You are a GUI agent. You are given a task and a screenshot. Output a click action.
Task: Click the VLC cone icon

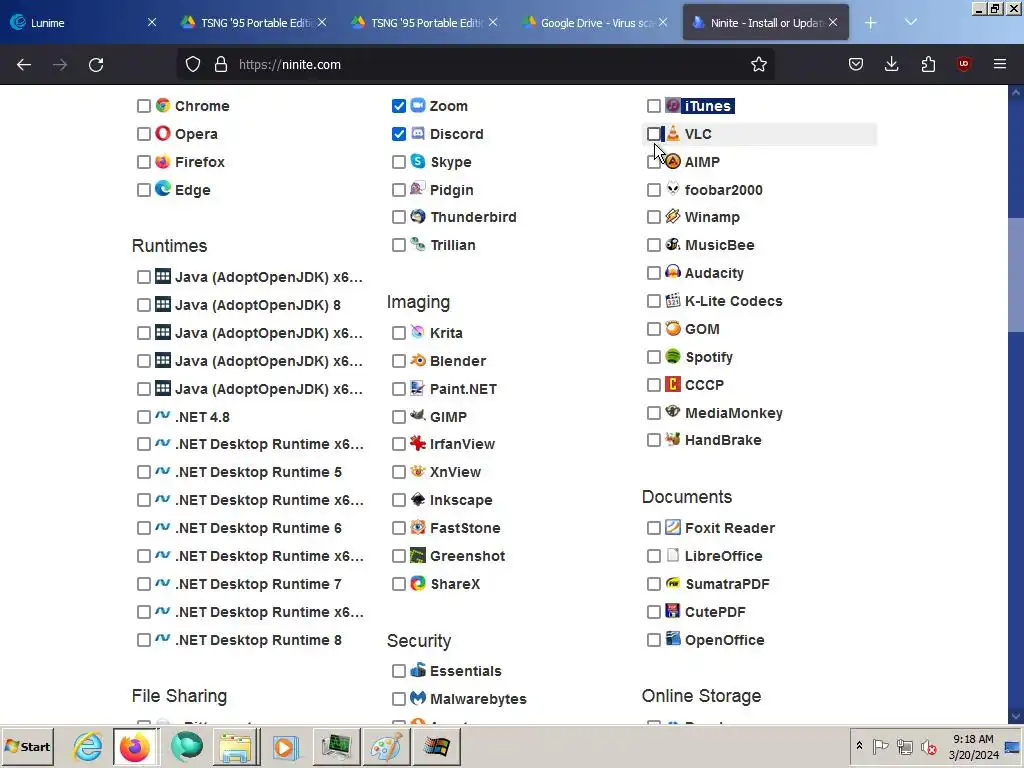coord(673,133)
